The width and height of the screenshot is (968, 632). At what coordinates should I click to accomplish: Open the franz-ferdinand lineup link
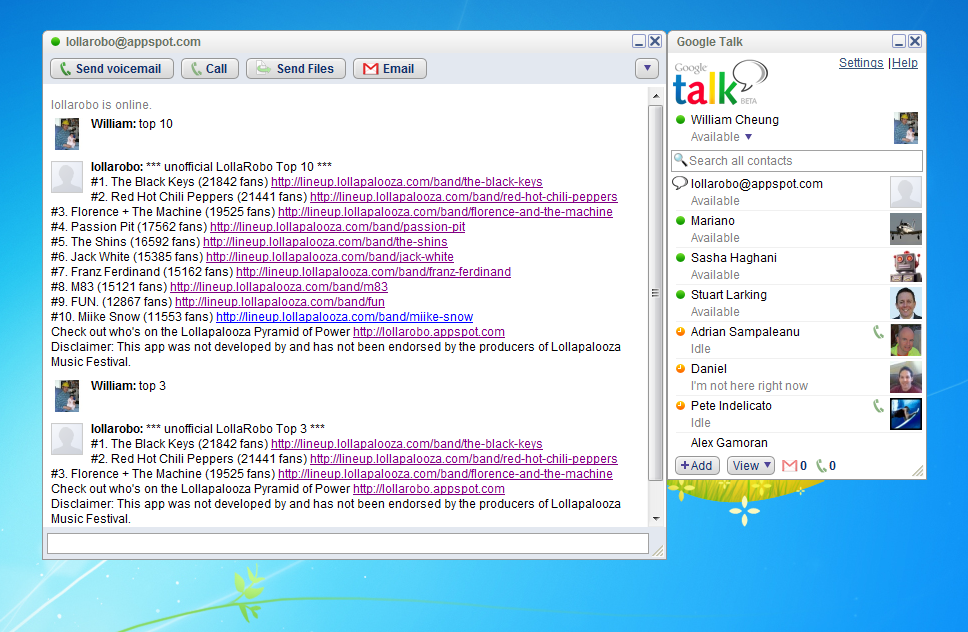point(373,272)
